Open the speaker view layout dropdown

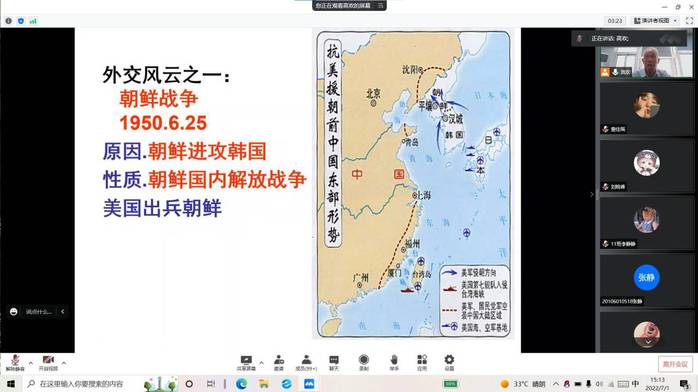click(655, 20)
